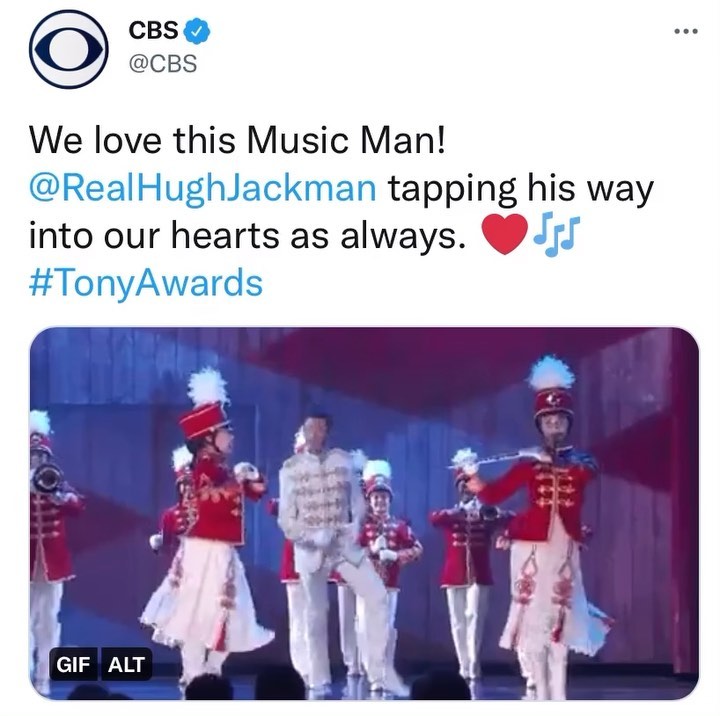Click the GIF badge on the media
Viewport: 720px width, 716px height.
(x=73, y=664)
